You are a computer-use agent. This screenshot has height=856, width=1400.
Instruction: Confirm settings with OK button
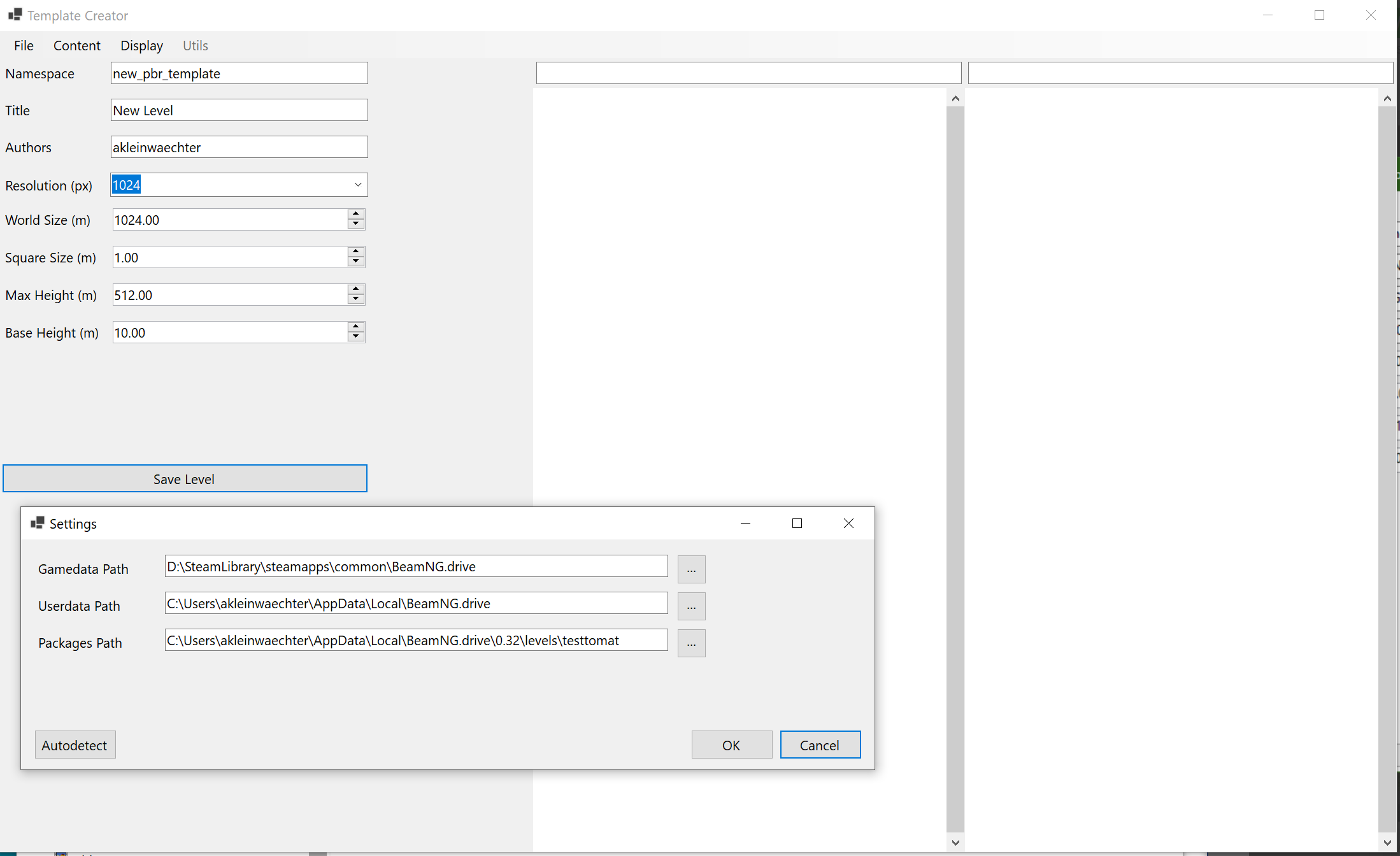coord(731,745)
